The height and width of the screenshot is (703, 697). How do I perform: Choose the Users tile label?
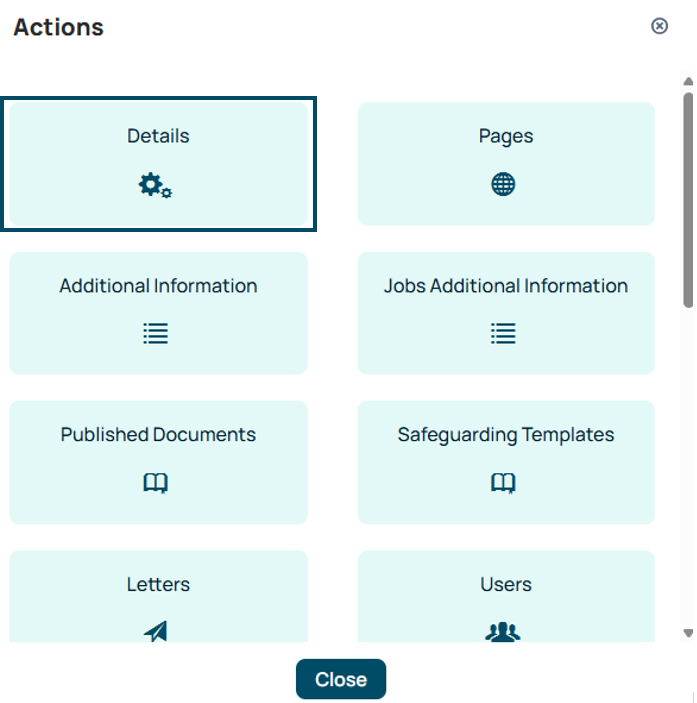[x=506, y=584]
